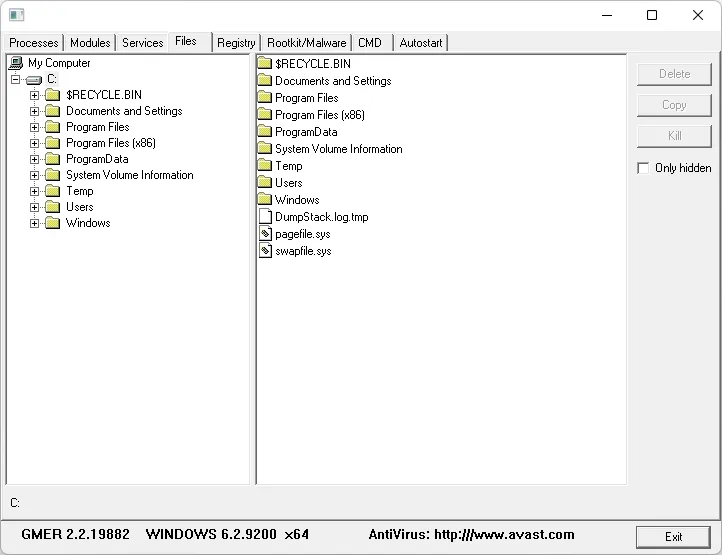Click the GMER app icon in title bar

[x=17, y=15]
